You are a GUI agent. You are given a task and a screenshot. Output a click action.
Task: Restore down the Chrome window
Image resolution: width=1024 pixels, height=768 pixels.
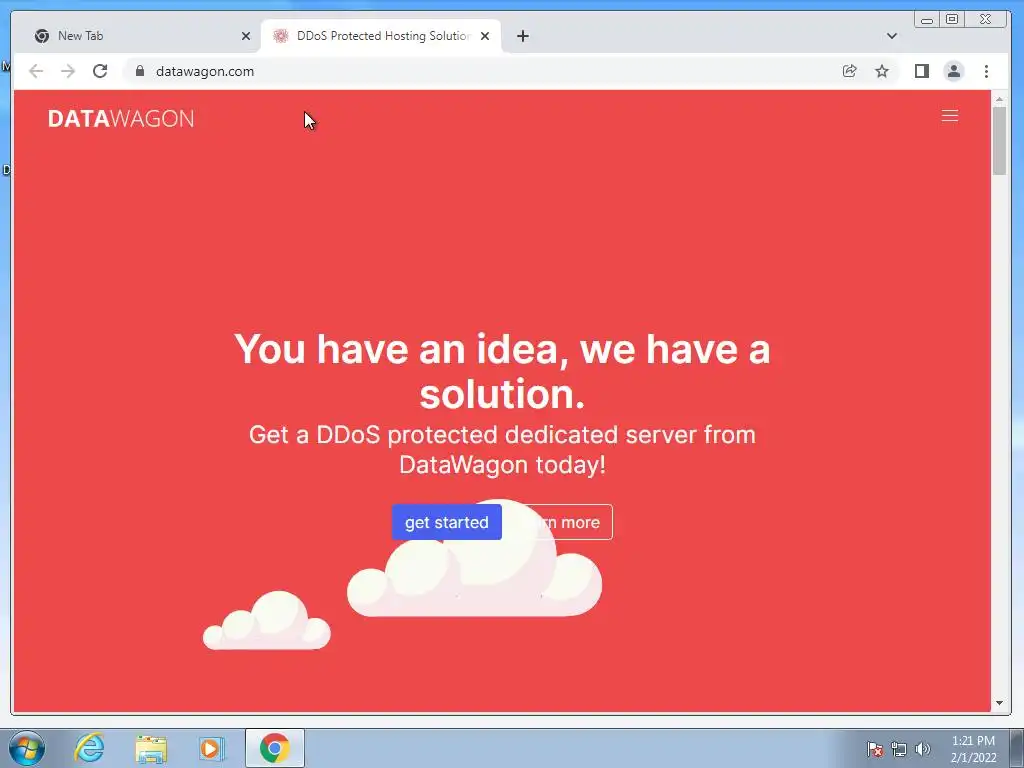(952, 20)
